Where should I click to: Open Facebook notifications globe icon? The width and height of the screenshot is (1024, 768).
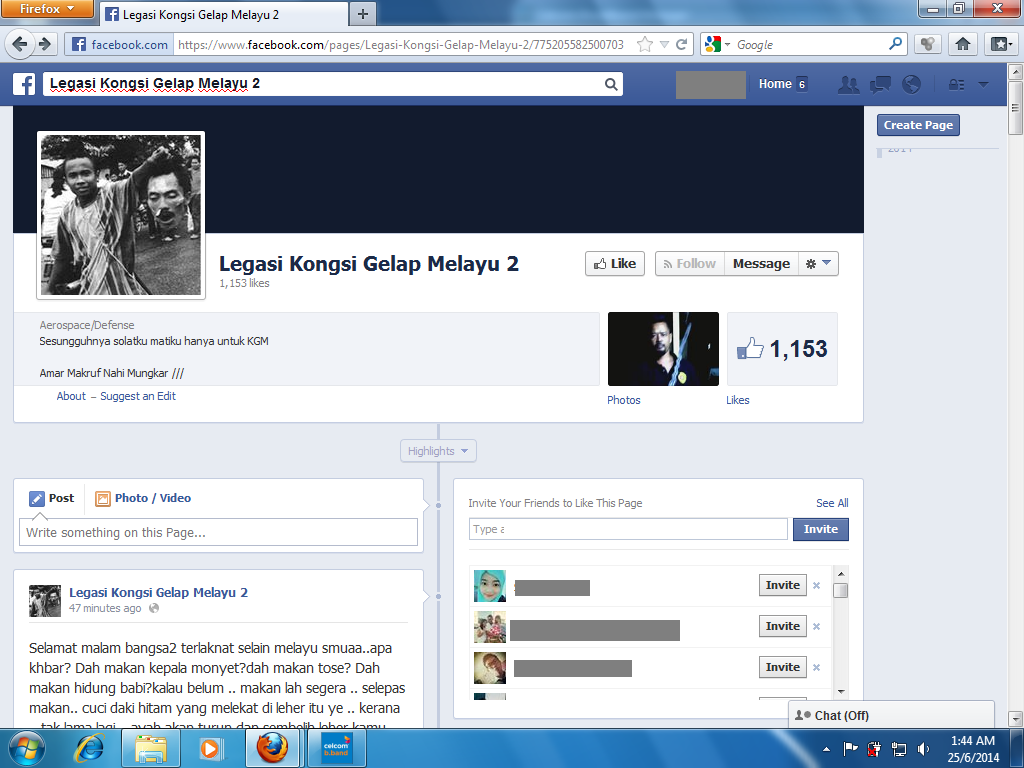(912, 84)
